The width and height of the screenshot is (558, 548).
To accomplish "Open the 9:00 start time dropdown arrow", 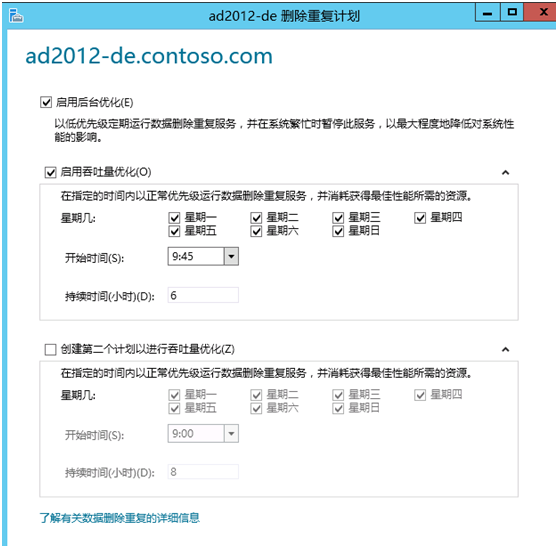I will 231,433.
